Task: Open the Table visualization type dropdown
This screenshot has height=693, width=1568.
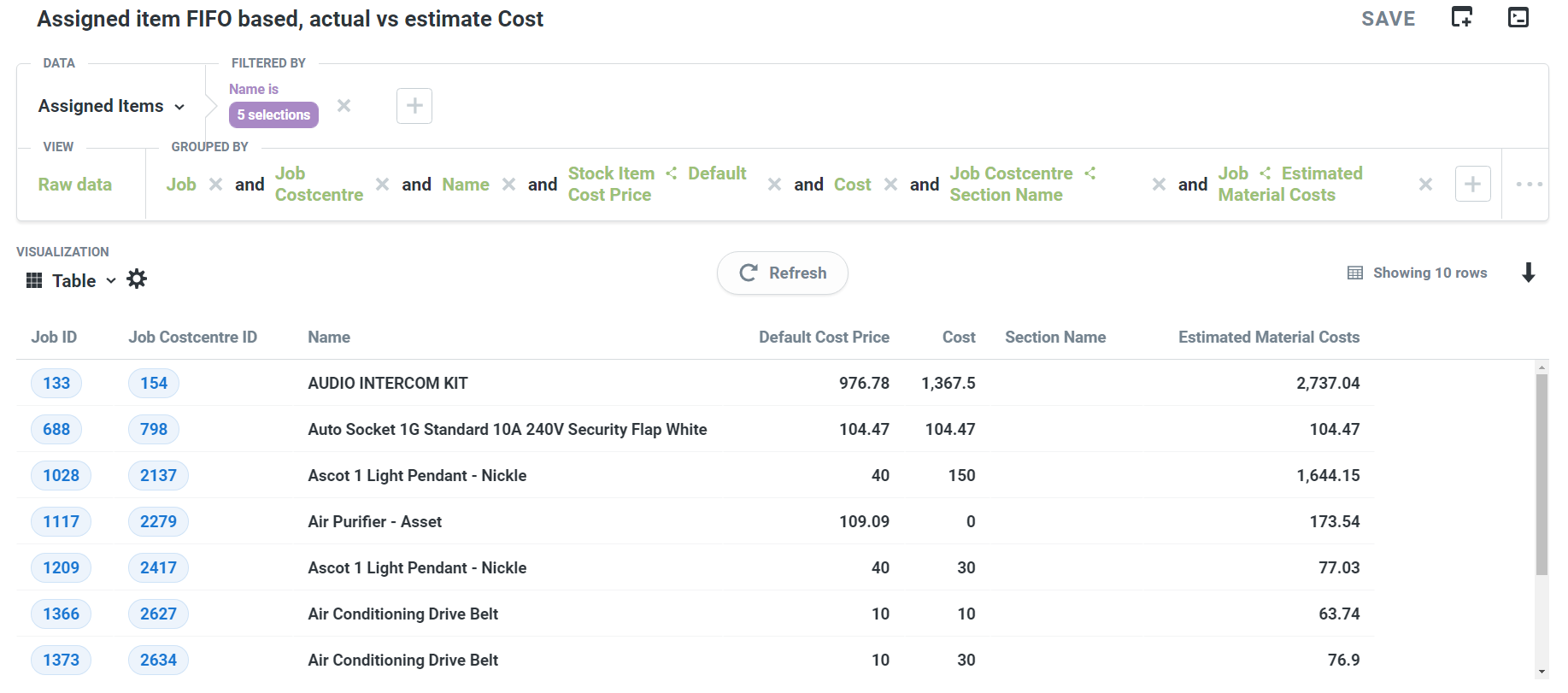Action: click(73, 280)
